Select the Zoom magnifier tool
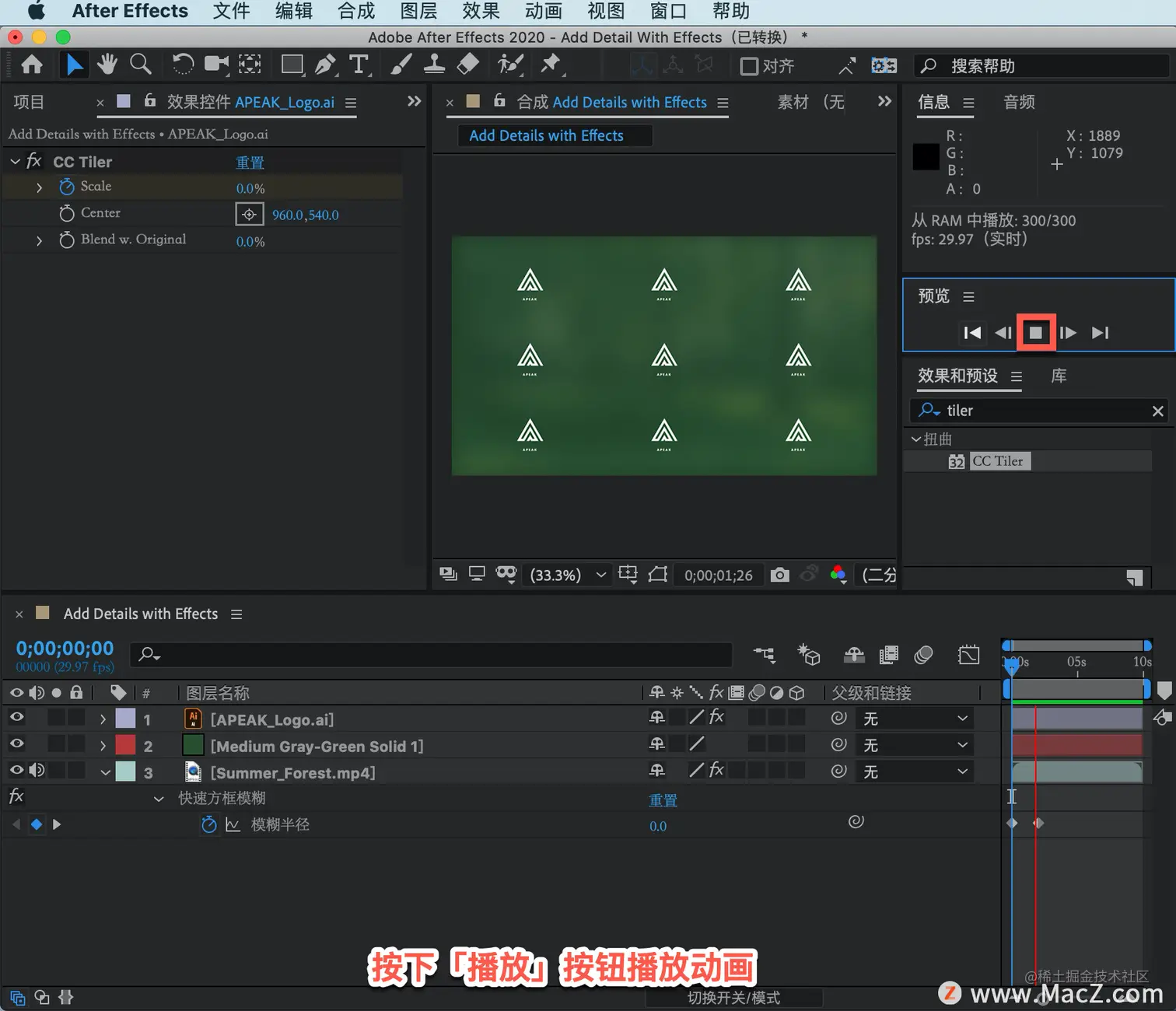This screenshot has height=1011, width=1176. tap(141, 65)
